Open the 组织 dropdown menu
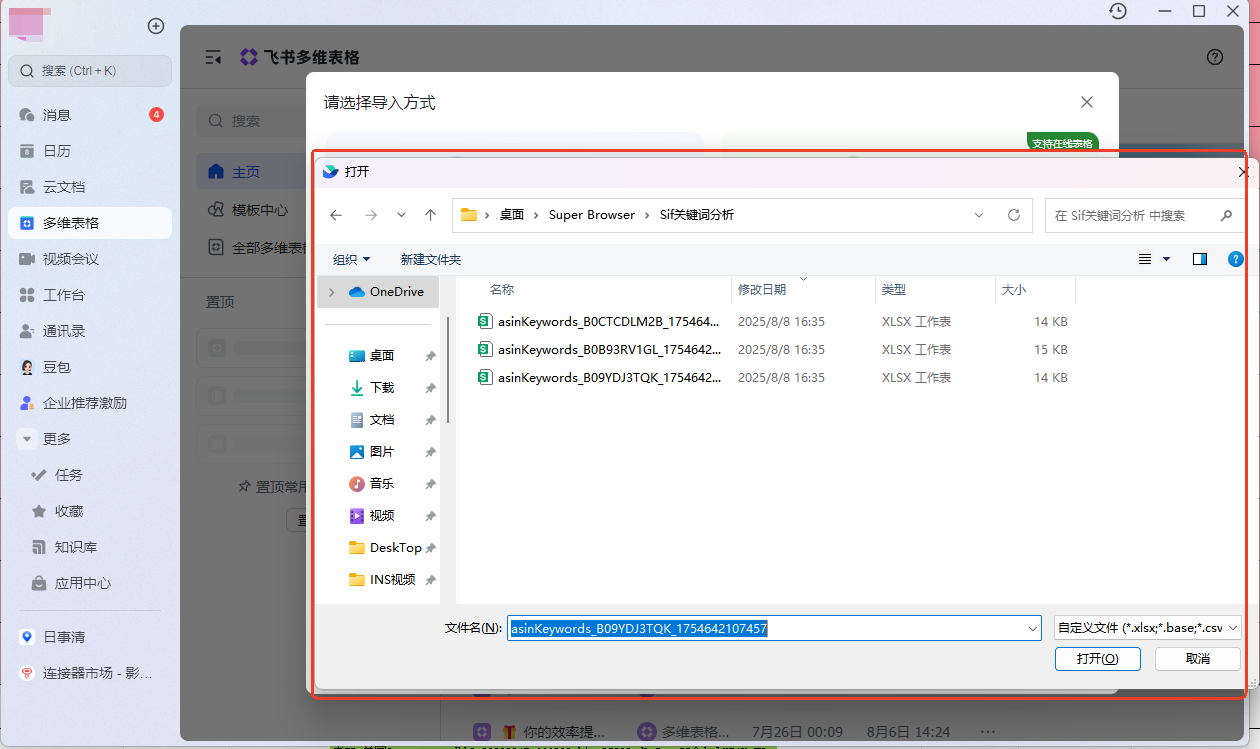1260x749 pixels. tap(351, 259)
